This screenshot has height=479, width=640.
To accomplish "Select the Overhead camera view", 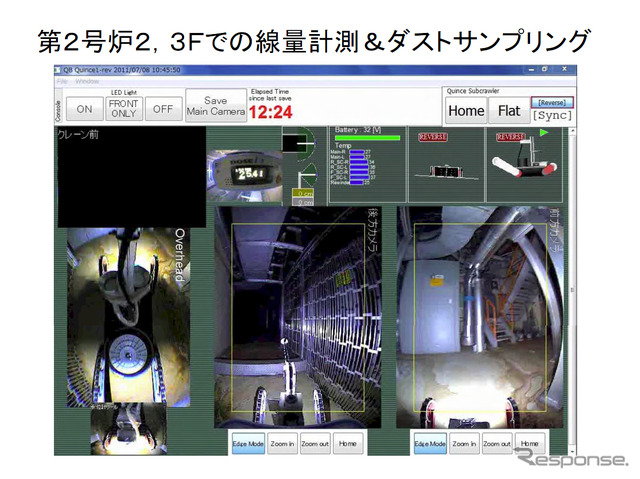I will (x=129, y=317).
